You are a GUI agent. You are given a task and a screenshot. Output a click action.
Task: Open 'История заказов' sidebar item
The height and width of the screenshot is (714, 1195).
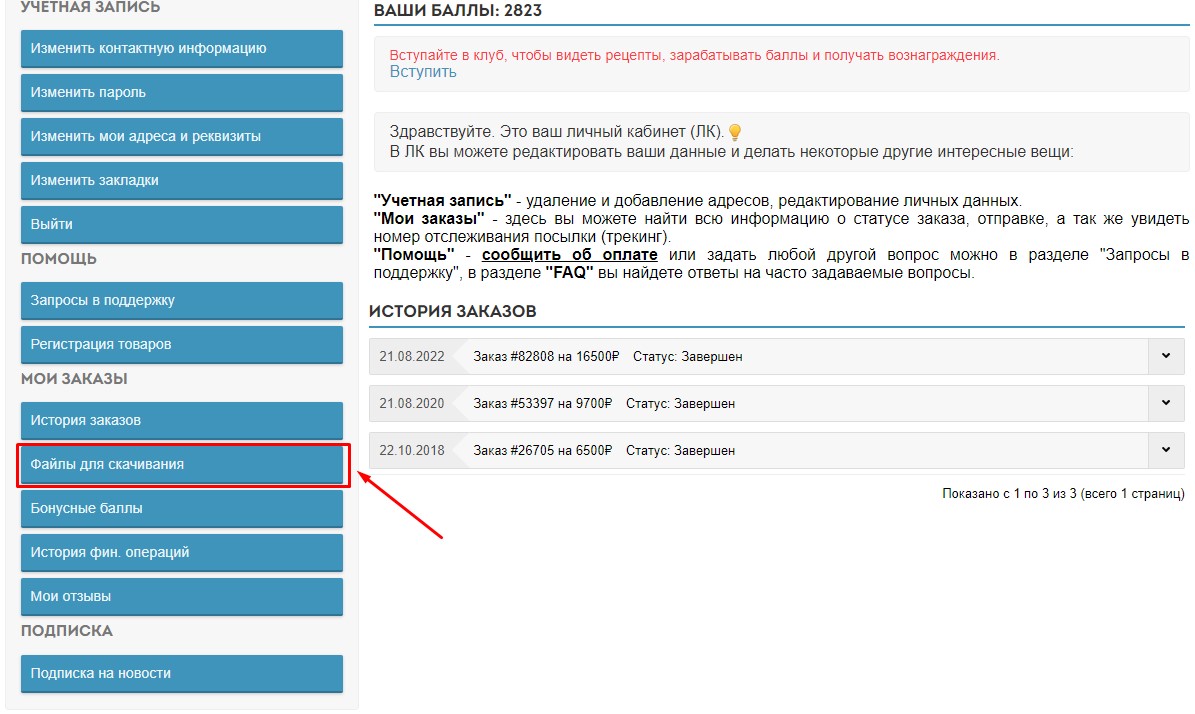(x=182, y=420)
